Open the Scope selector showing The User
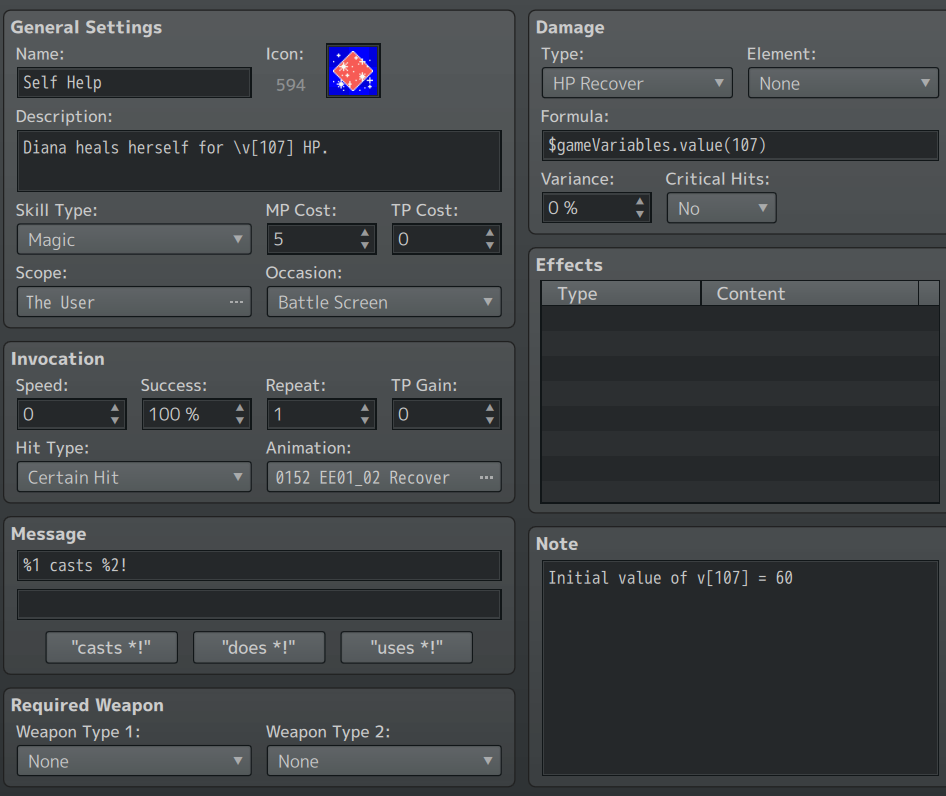Image resolution: width=946 pixels, height=796 pixels. pos(134,302)
